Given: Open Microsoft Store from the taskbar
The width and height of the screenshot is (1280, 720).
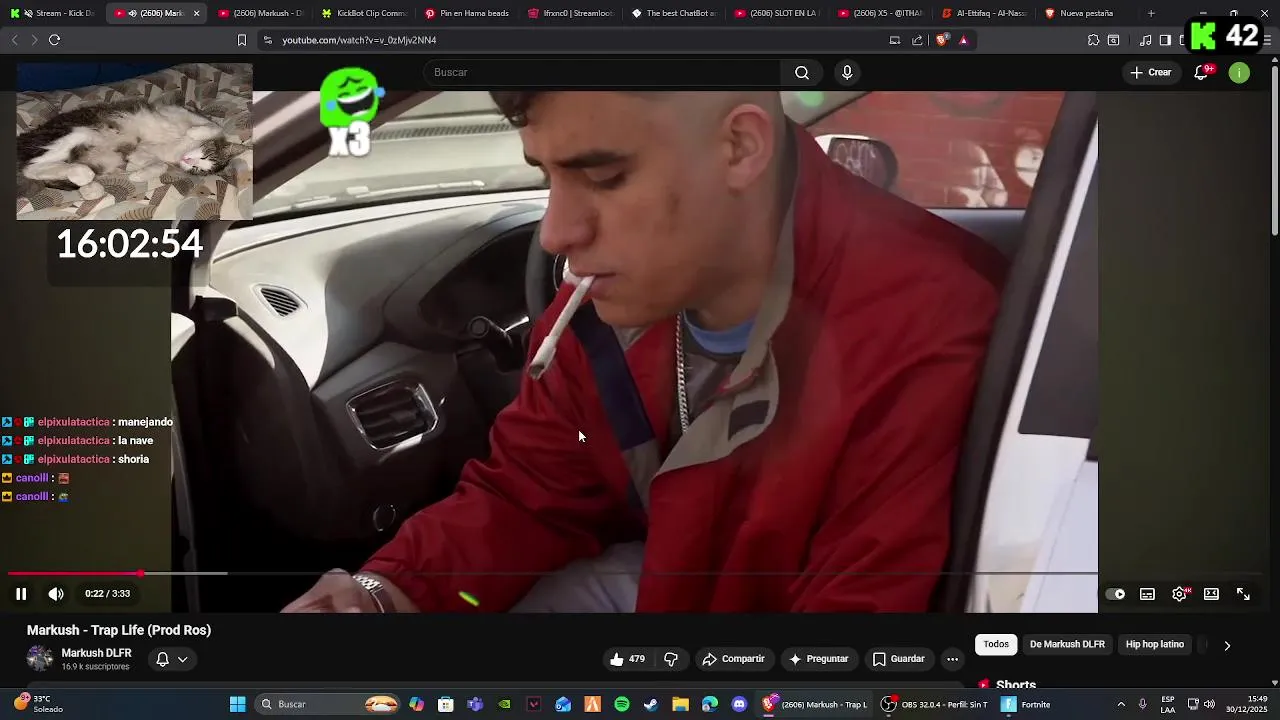Looking at the screenshot, I should coord(446,704).
